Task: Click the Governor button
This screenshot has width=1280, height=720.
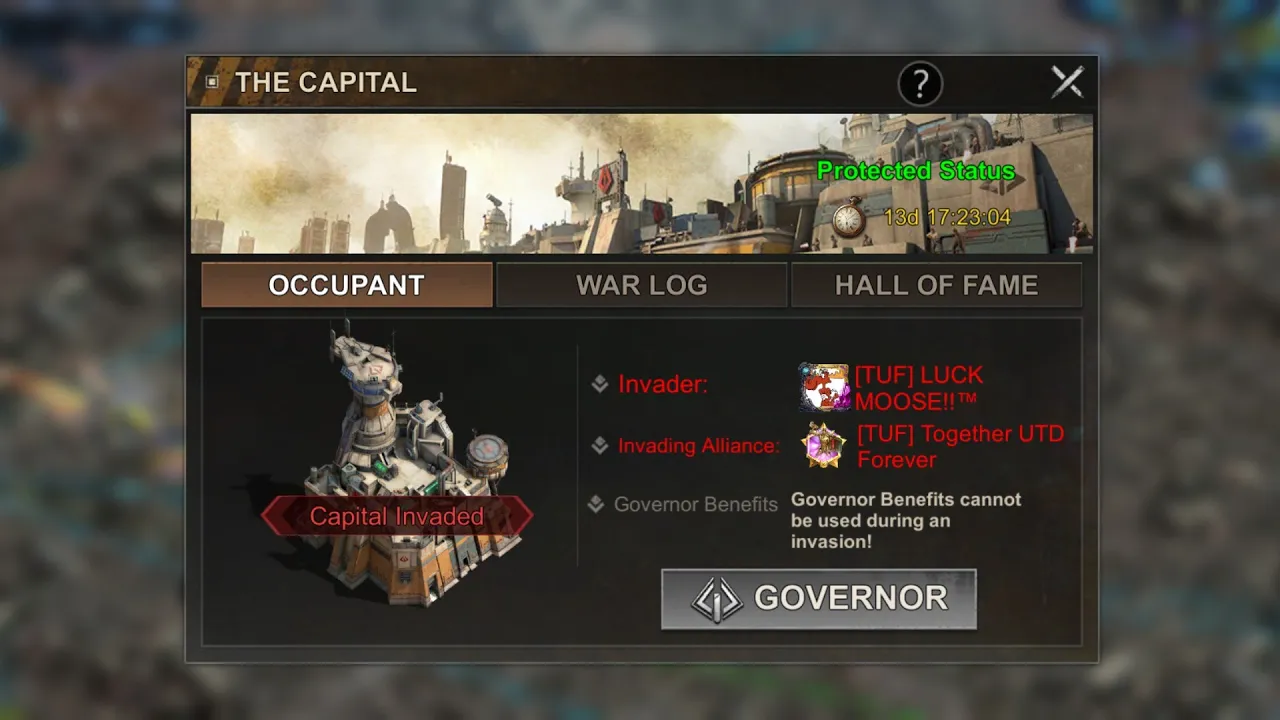Action: tap(818, 599)
